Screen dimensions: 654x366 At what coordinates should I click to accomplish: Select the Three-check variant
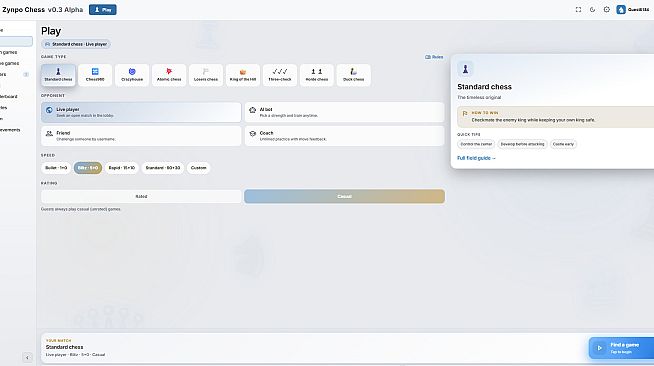(x=280, y=75)
